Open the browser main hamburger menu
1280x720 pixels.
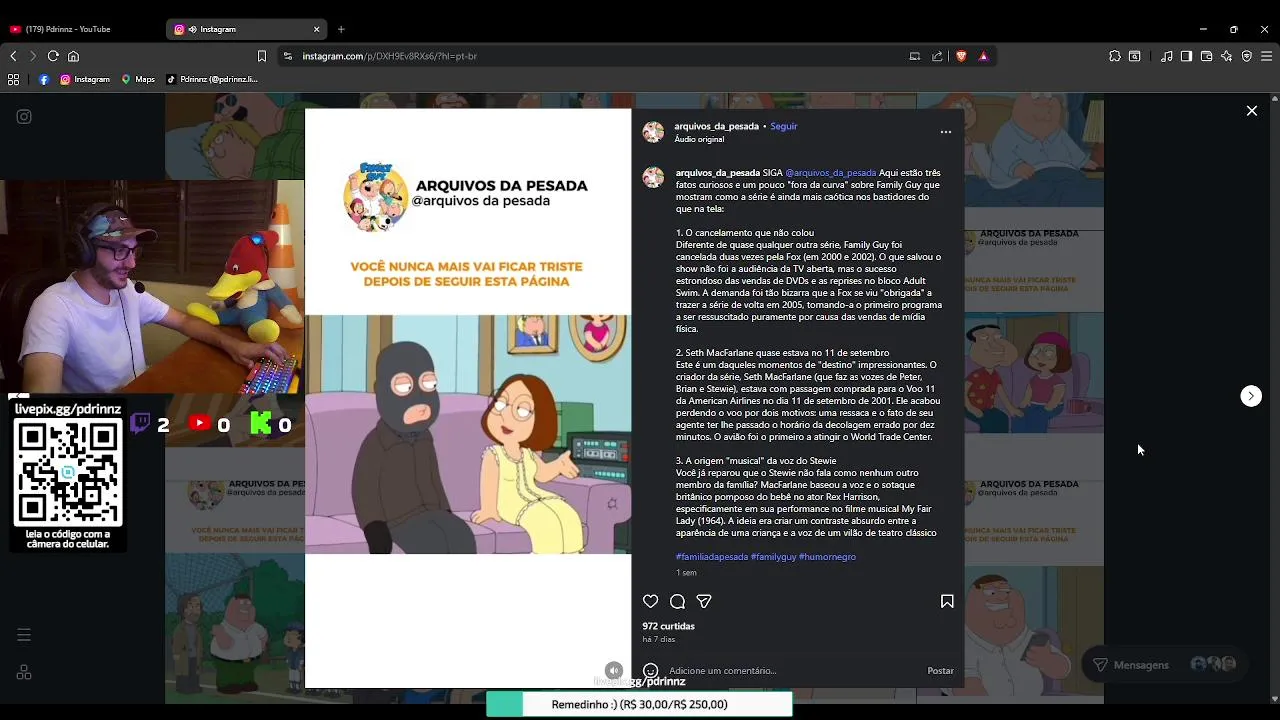pos(1266,56)
